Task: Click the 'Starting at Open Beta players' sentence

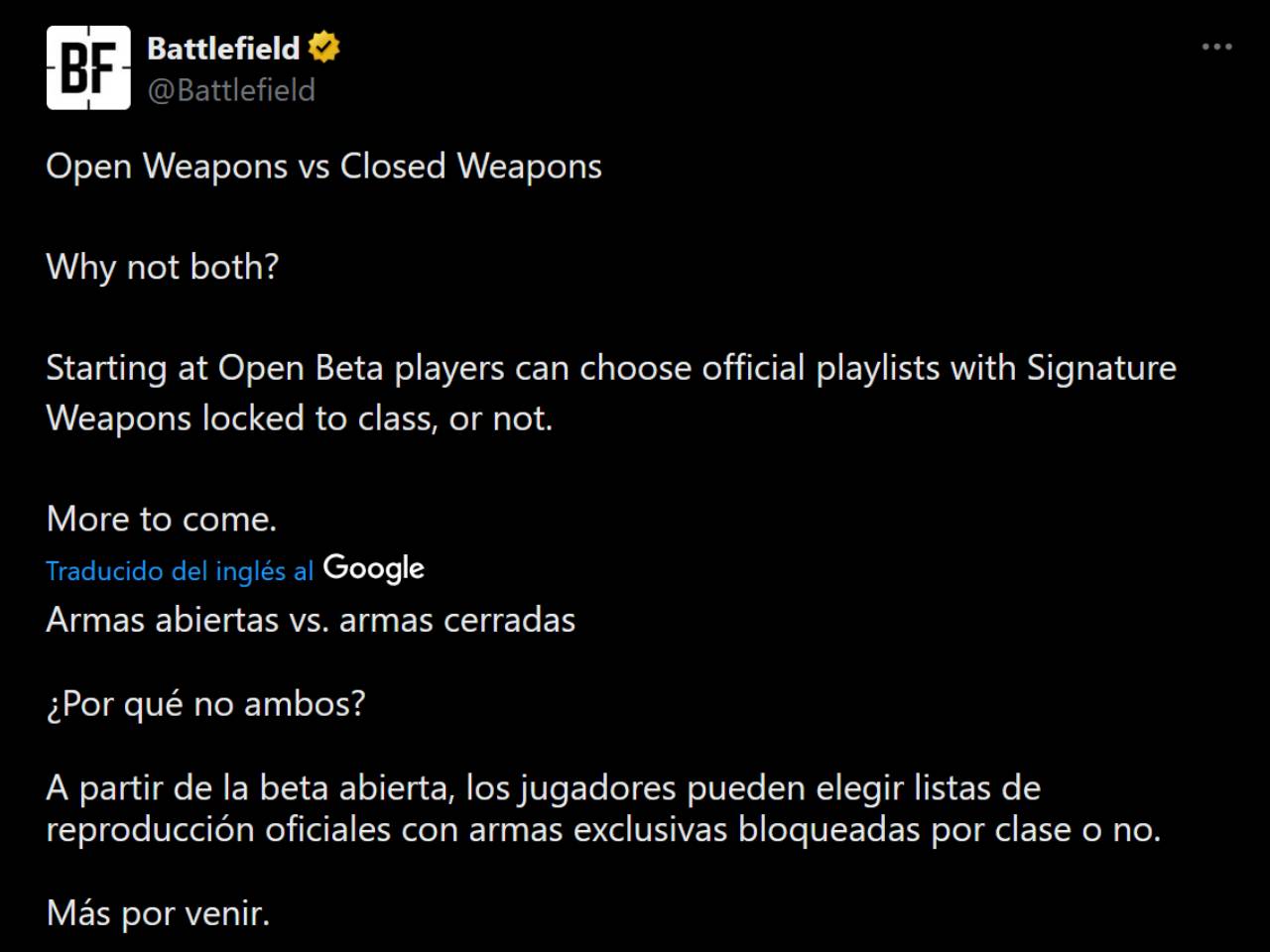Action: pos(611,368)
